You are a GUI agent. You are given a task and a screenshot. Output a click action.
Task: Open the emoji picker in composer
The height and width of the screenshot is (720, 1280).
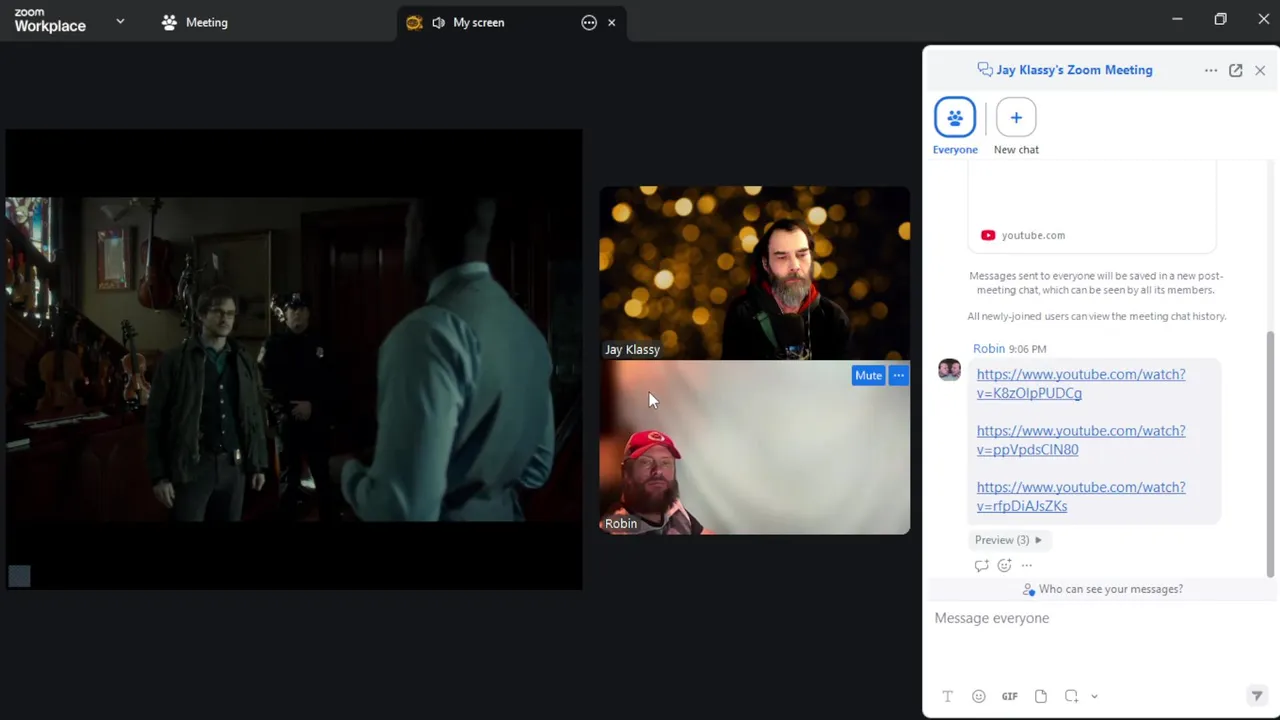pyautogui.click(x=979, y=696)
